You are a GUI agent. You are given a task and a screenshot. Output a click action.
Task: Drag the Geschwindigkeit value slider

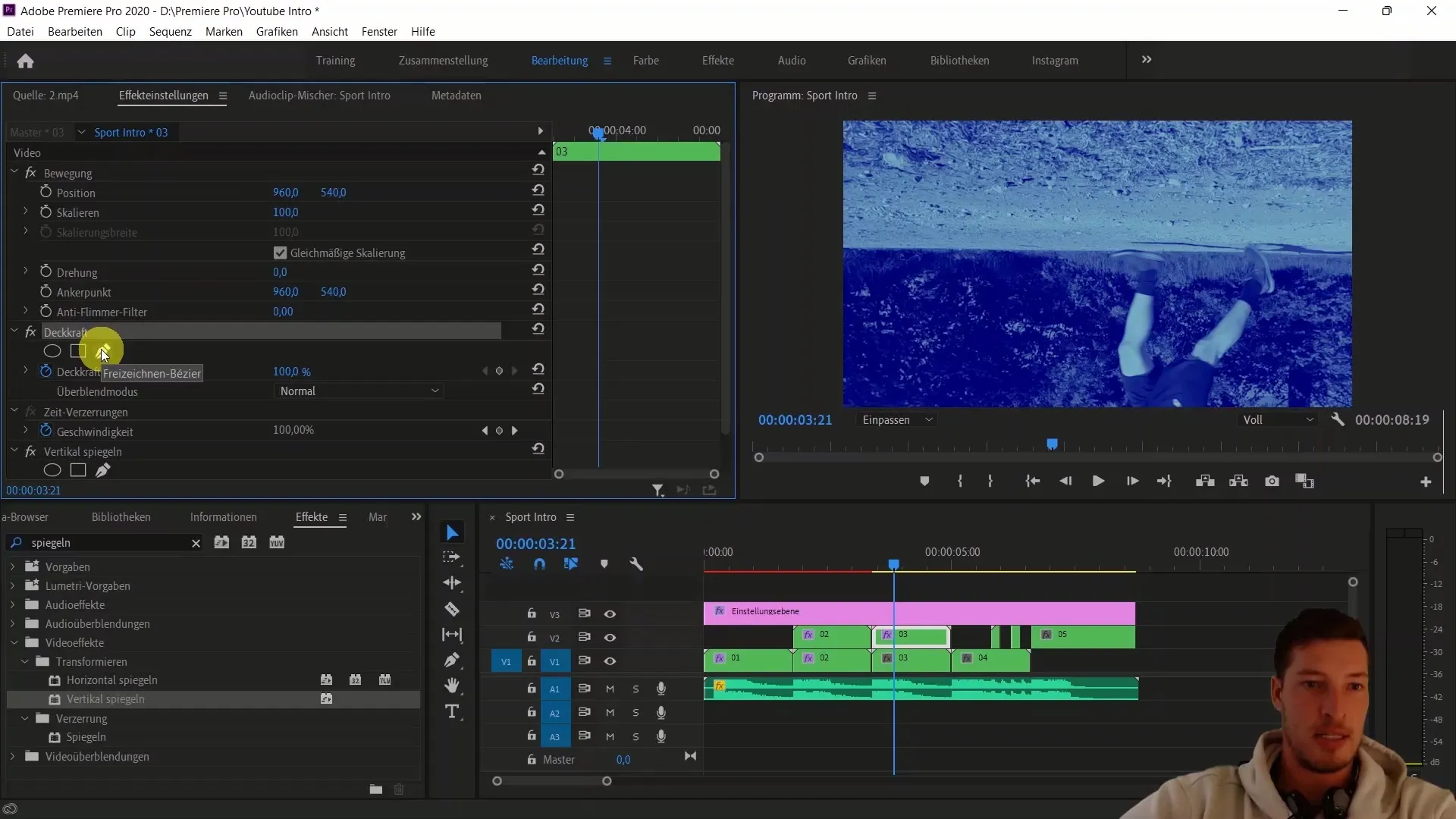point(293,430)
